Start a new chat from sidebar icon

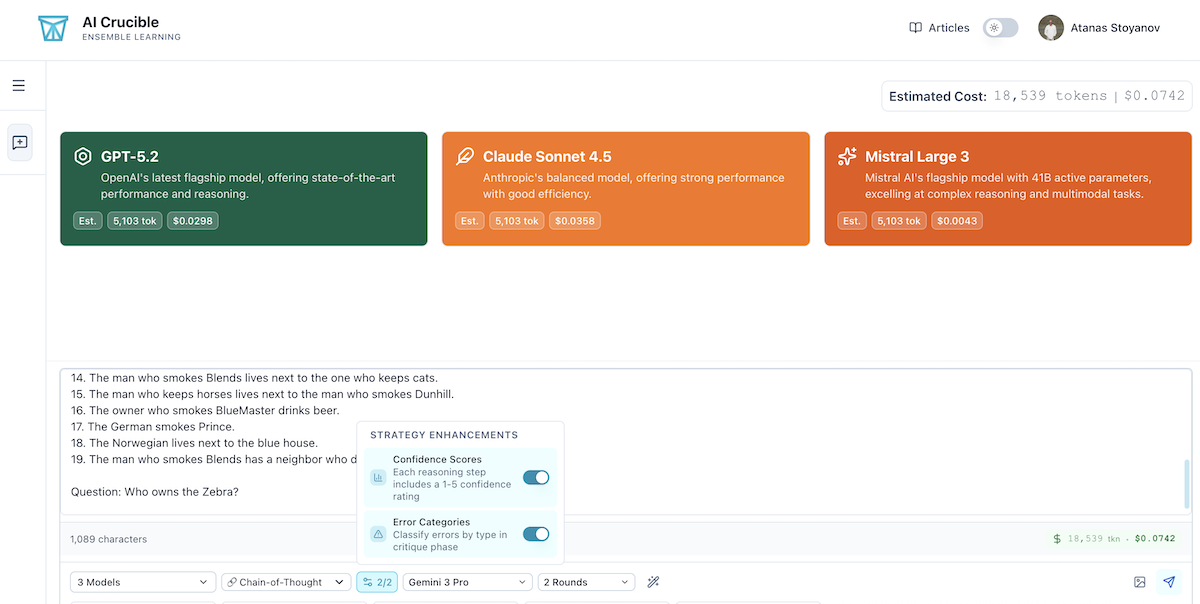click(x=20, y=143)
